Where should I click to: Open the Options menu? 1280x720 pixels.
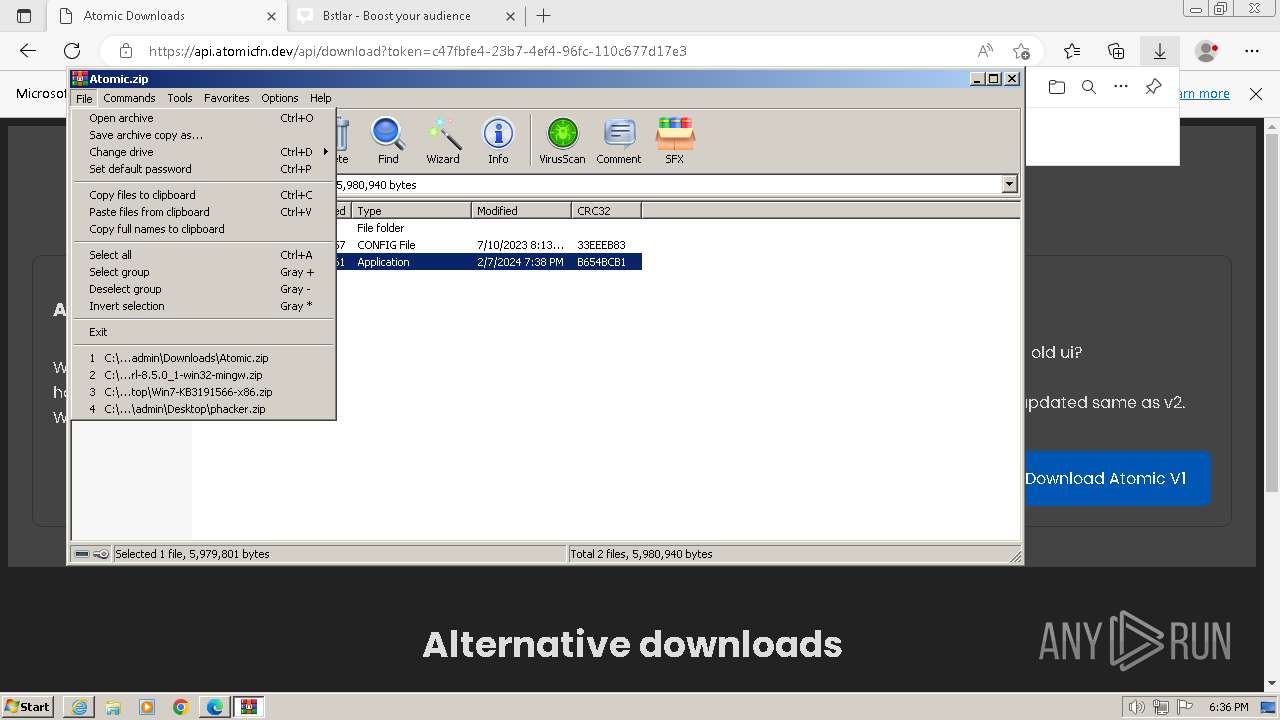280,98
